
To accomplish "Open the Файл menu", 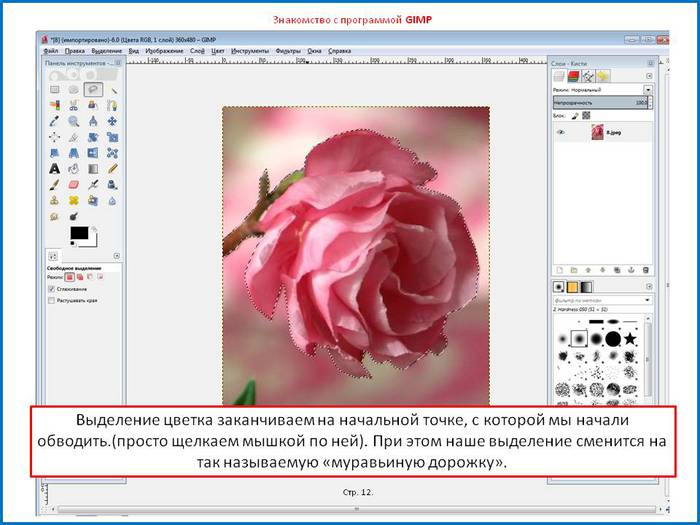I will click(x=51, y=51).
